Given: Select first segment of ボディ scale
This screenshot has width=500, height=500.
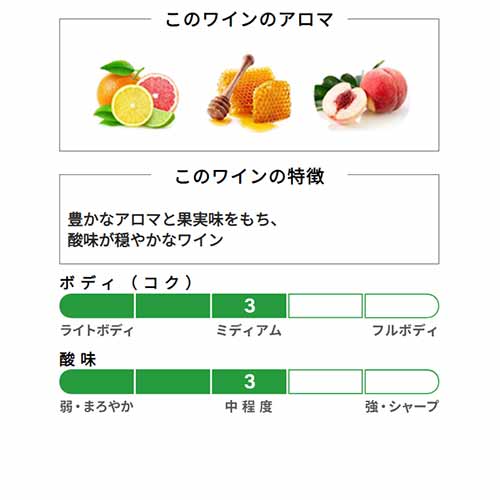Looking at the screenshot, I should coord(97,306).
